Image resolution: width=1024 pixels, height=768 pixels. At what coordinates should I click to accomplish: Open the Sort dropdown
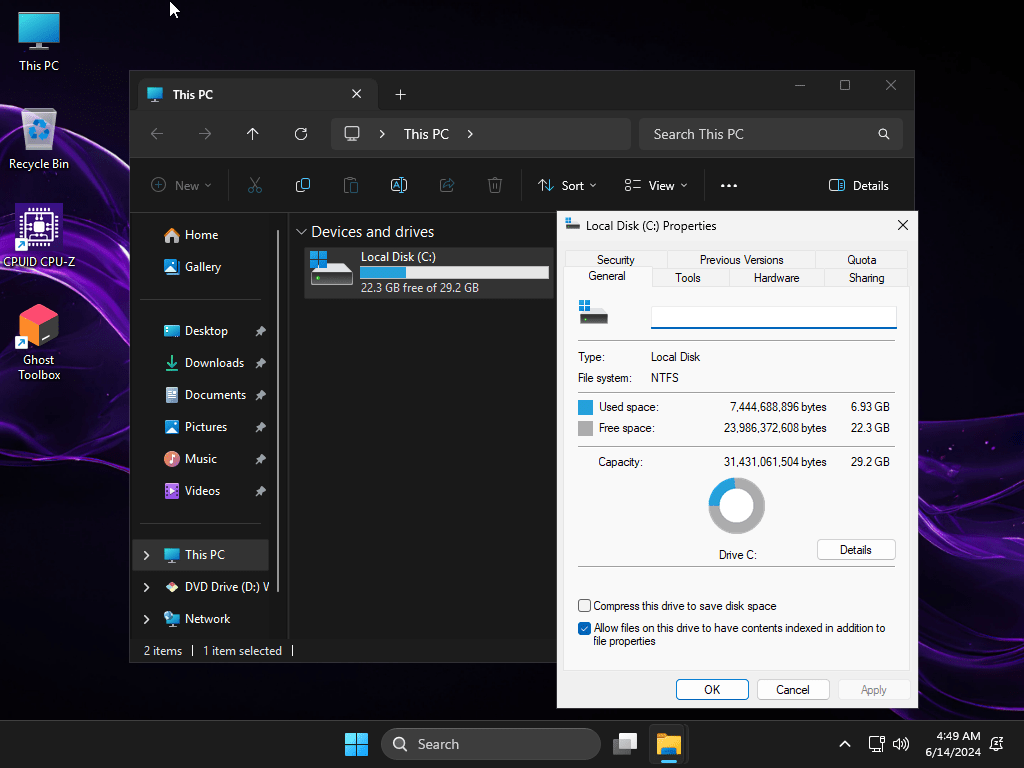[x=567, y=185]
